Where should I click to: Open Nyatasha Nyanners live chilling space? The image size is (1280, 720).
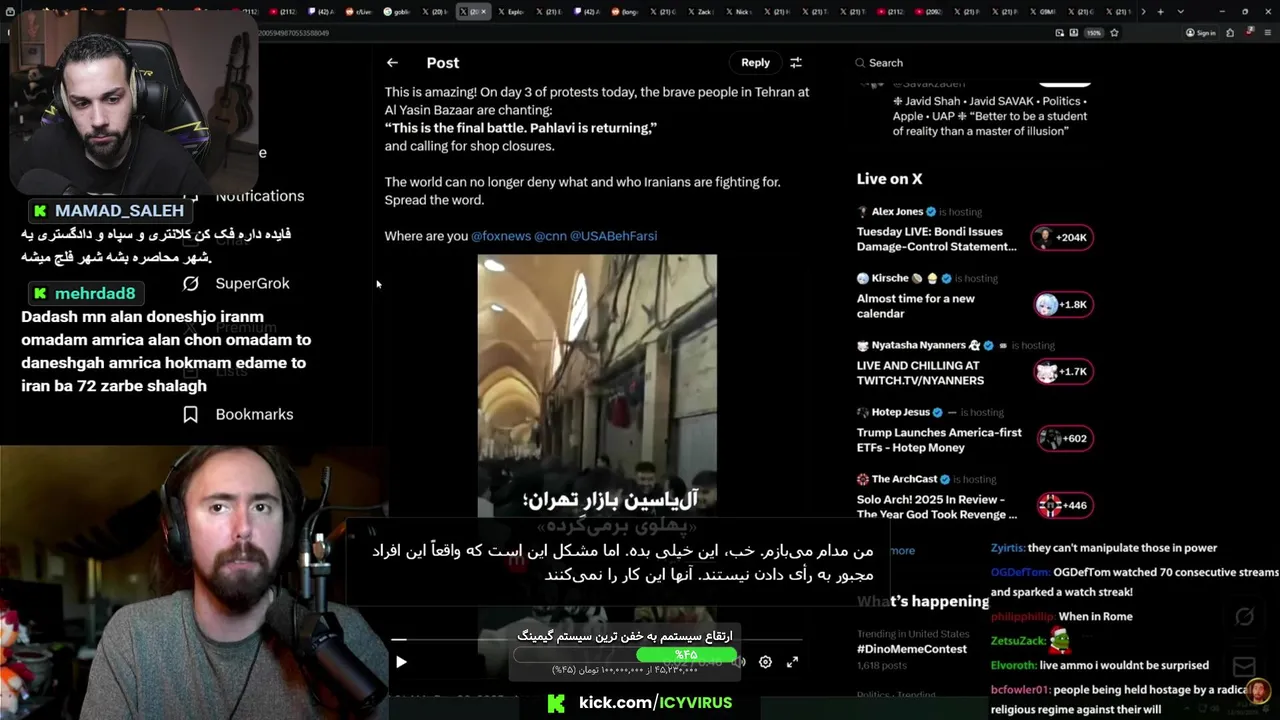[920, 373]
